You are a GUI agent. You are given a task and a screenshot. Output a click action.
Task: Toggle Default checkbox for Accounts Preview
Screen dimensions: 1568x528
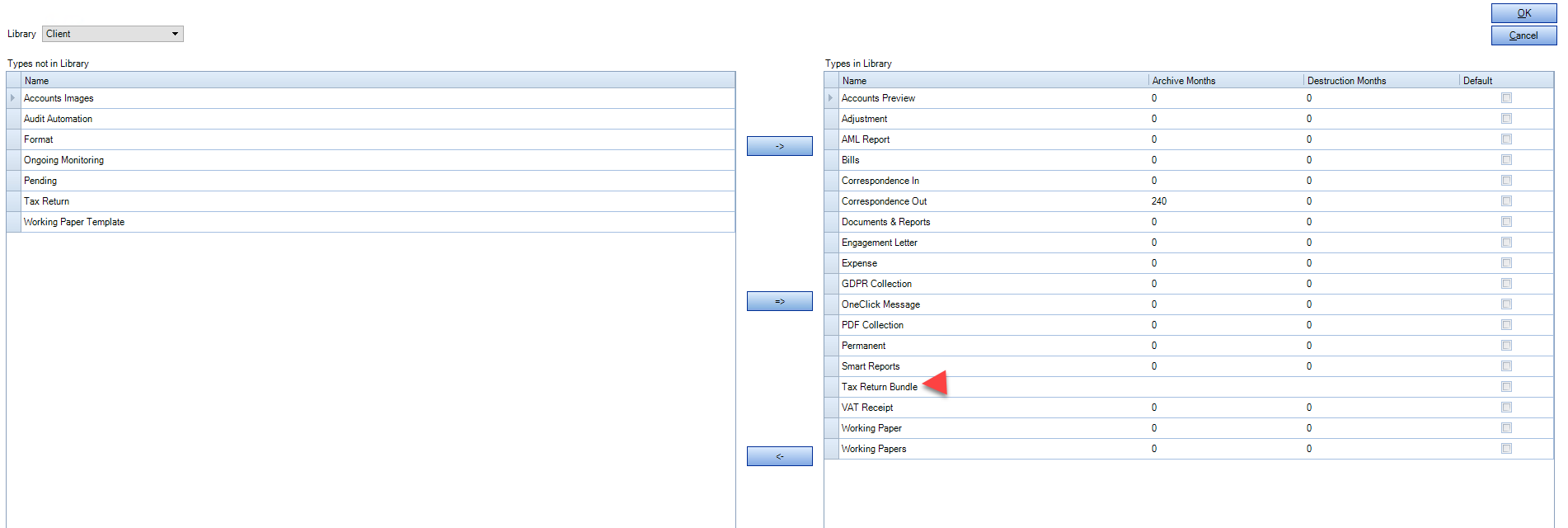[x=1506, y=98]
